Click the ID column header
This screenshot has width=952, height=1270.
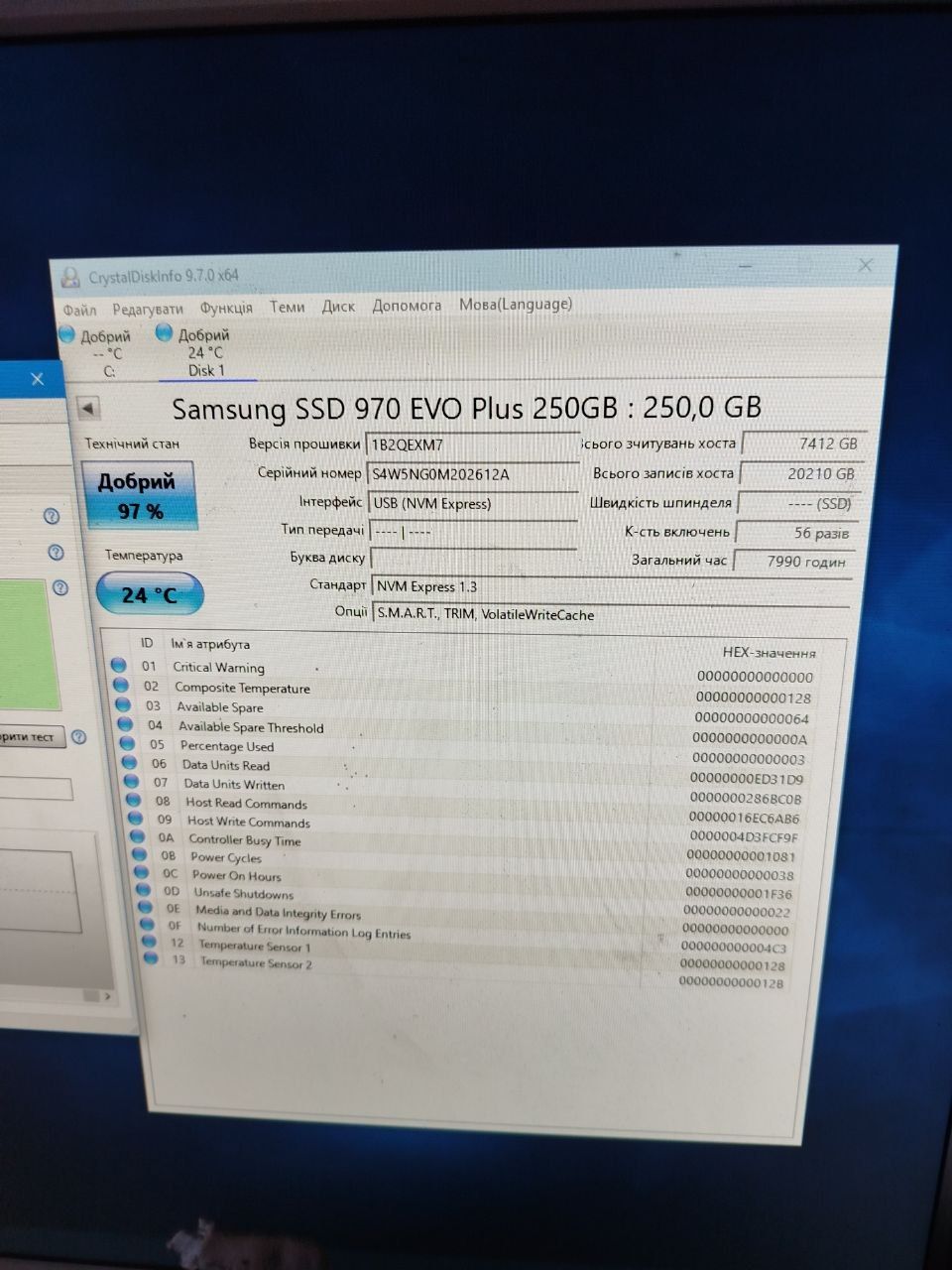coord(147,643)
